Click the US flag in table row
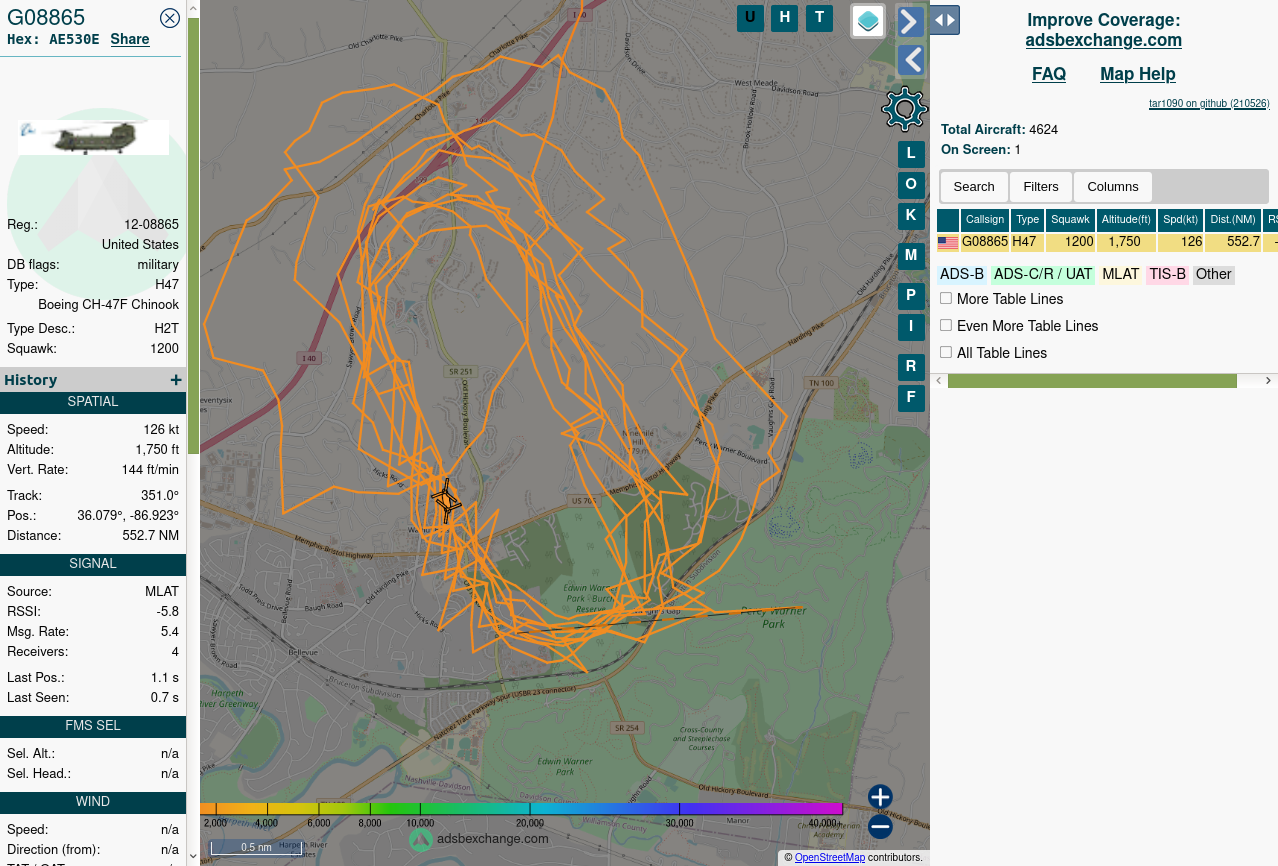This screenshot has width=1278, height=866. pos(948,243)
